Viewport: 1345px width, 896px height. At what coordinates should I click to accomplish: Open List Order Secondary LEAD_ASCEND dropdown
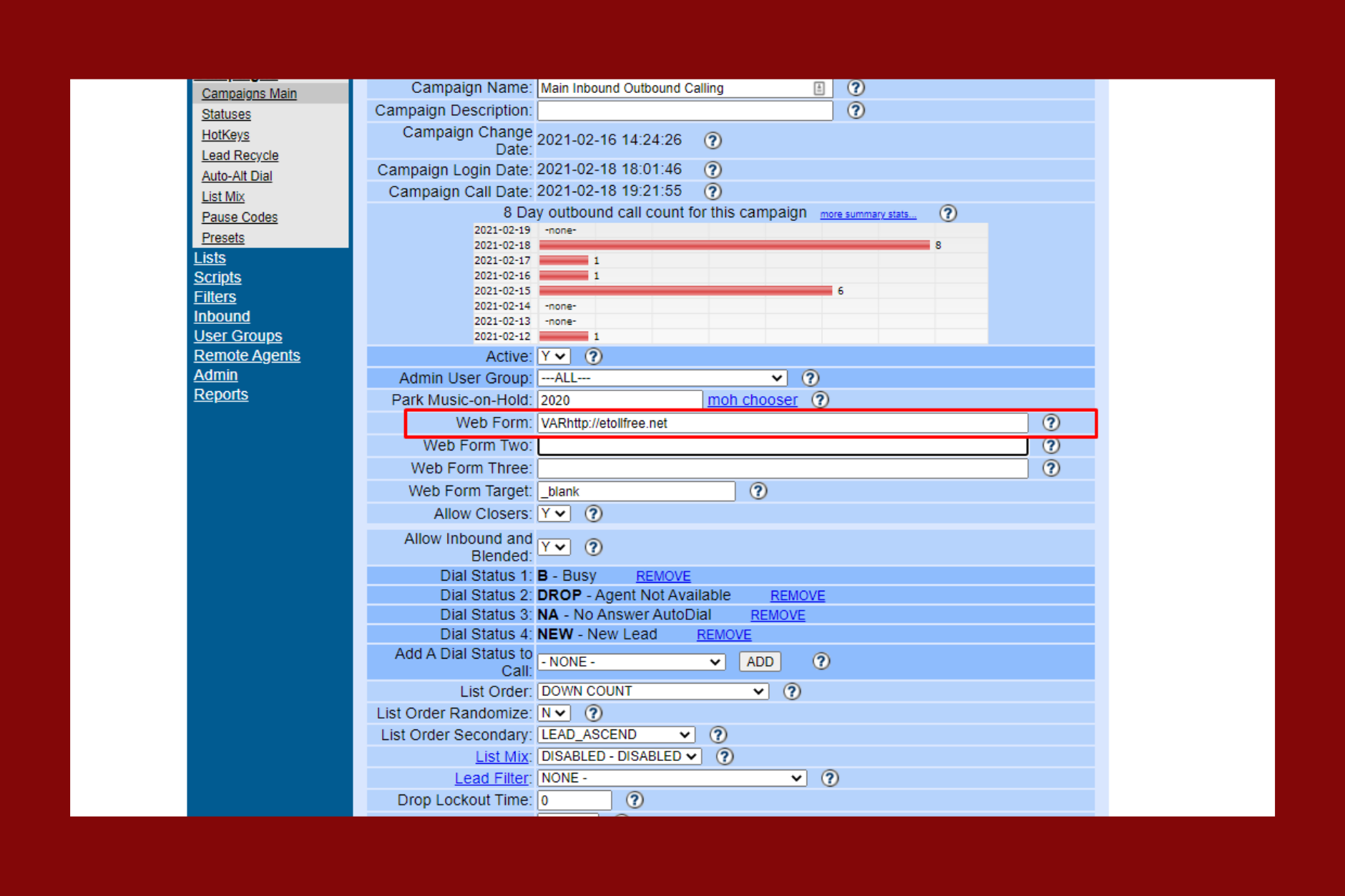click(x=616, y=734)
